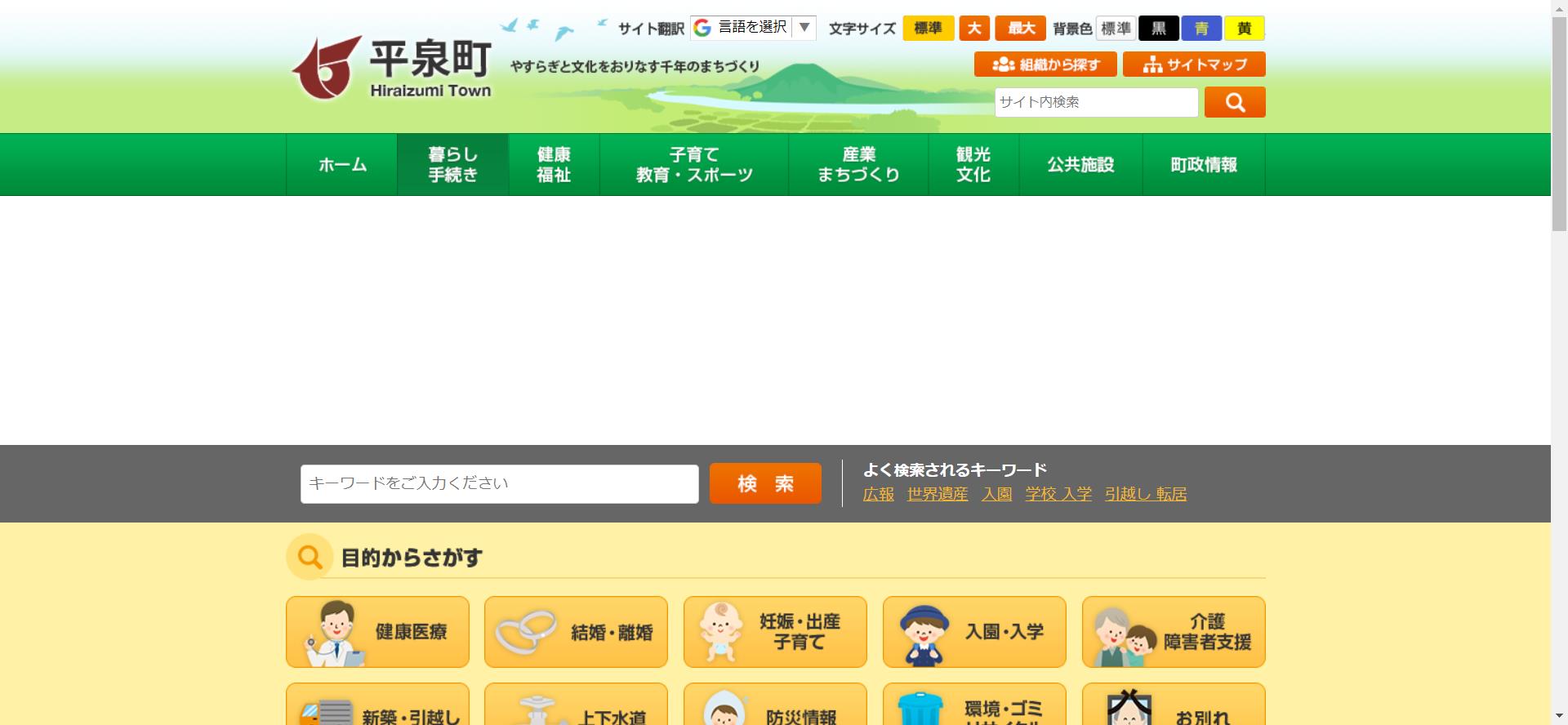Choose the yellow 黄 background swatch
The width and height of the screenshot is (1568, 725).
[1245, 29]
